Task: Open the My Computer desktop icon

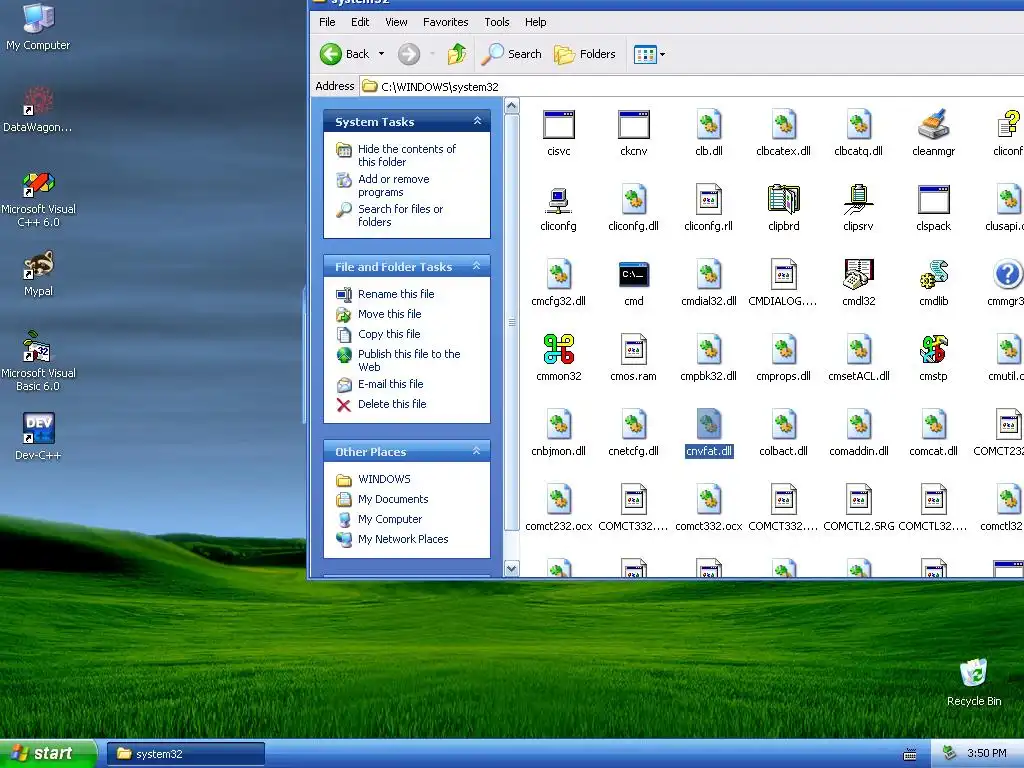Action: pos(38,27)
